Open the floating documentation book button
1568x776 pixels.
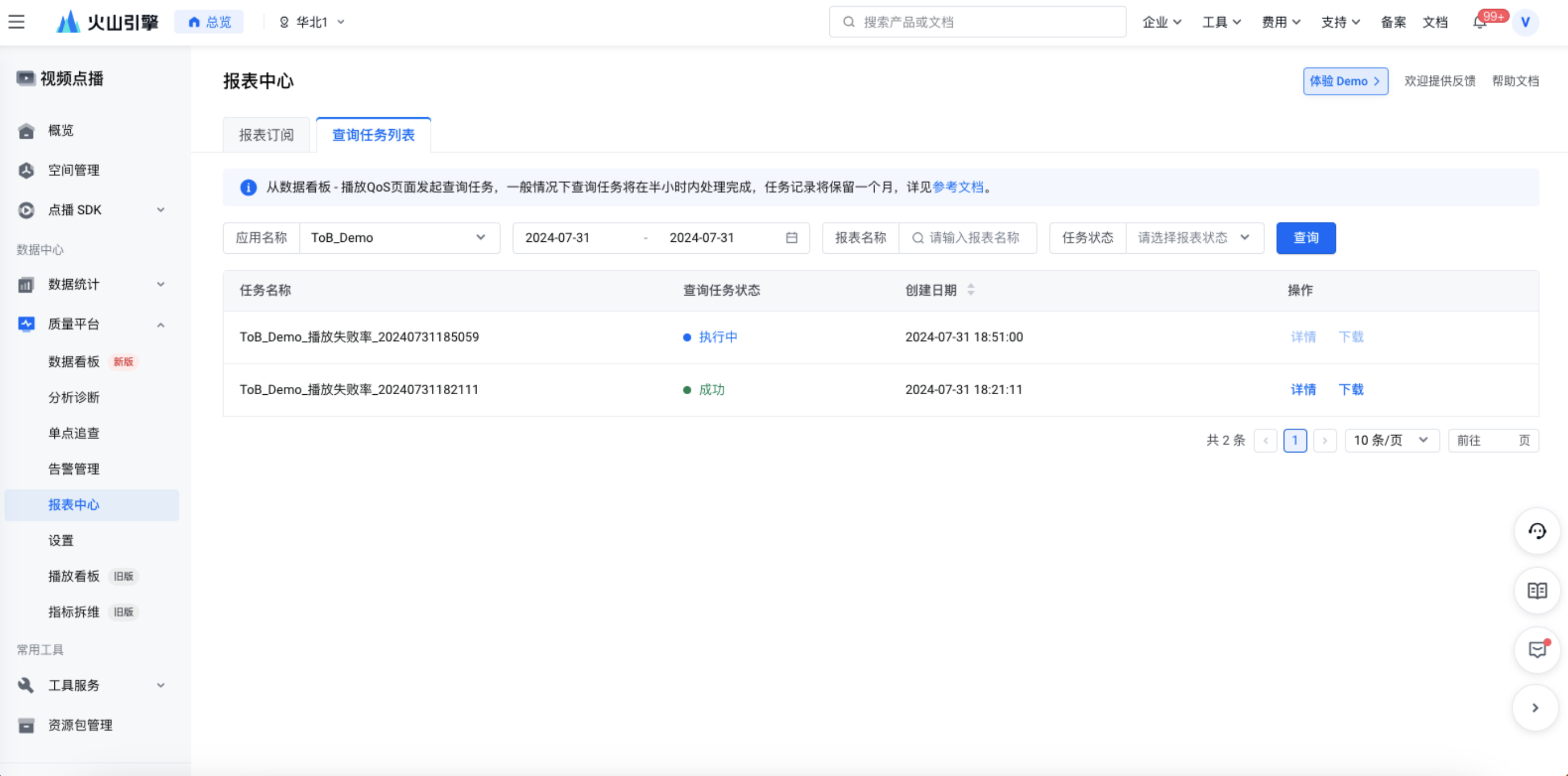(x=1537, y=590)
